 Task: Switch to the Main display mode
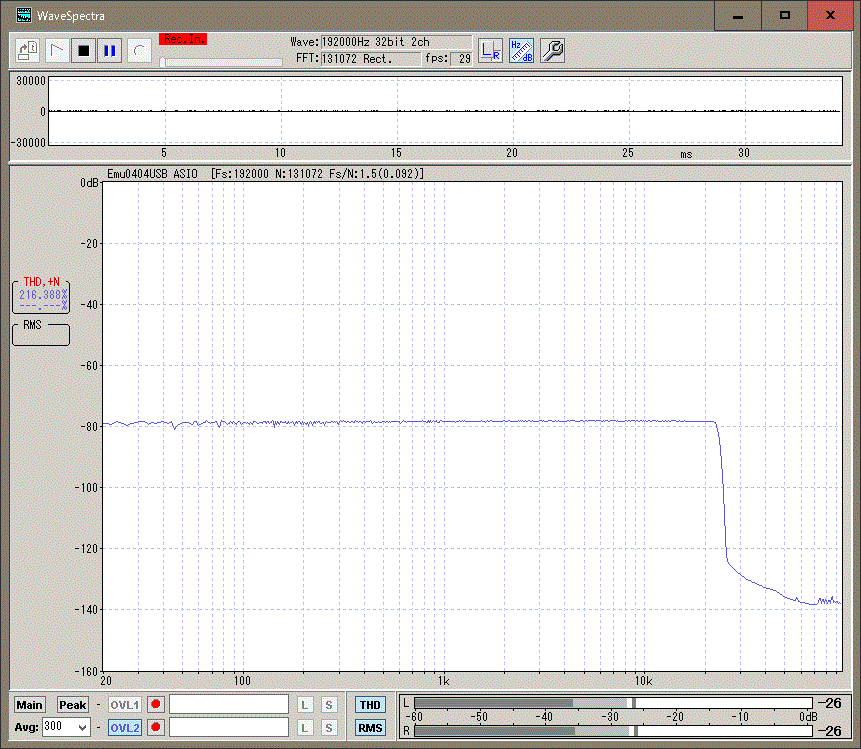coord(30,705)
